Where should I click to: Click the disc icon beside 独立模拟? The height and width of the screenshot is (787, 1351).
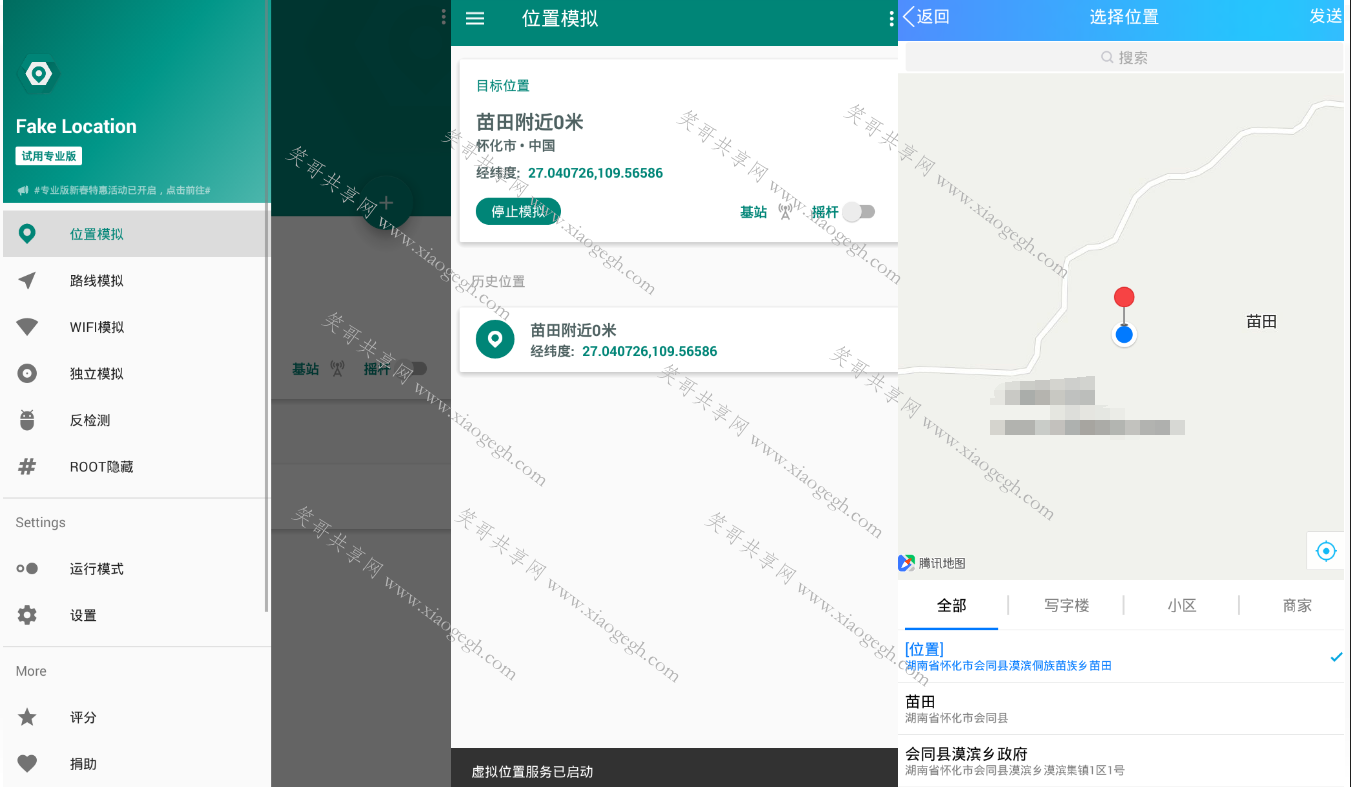tap(27, 374)
